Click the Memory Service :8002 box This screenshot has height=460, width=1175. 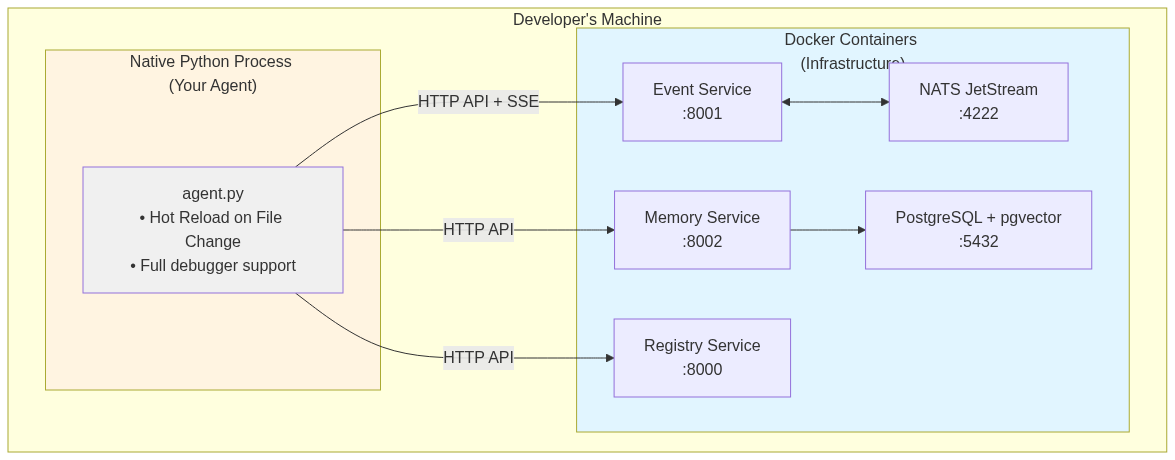click(702, 230)
